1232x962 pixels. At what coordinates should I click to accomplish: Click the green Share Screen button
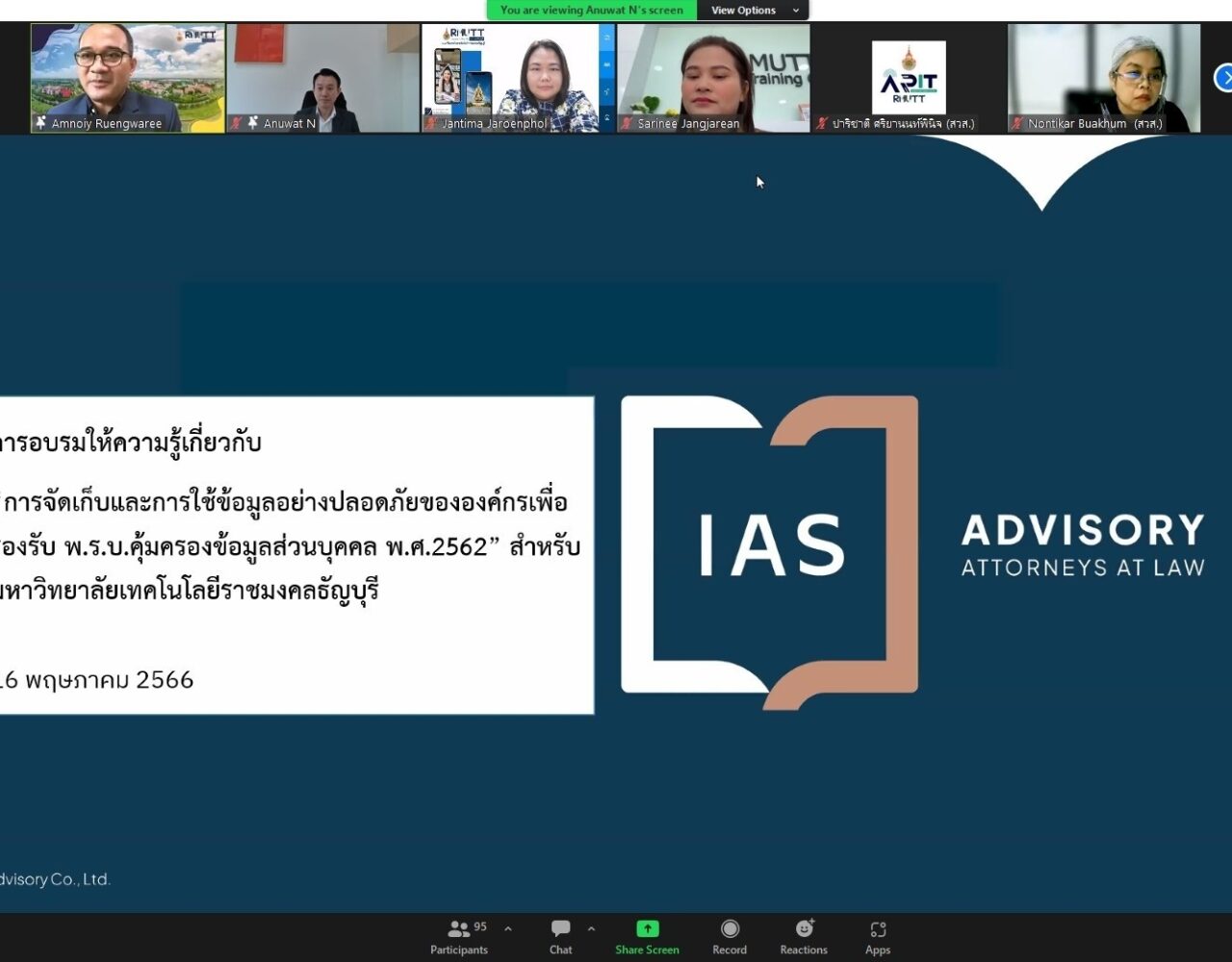[x=647, y=937]
